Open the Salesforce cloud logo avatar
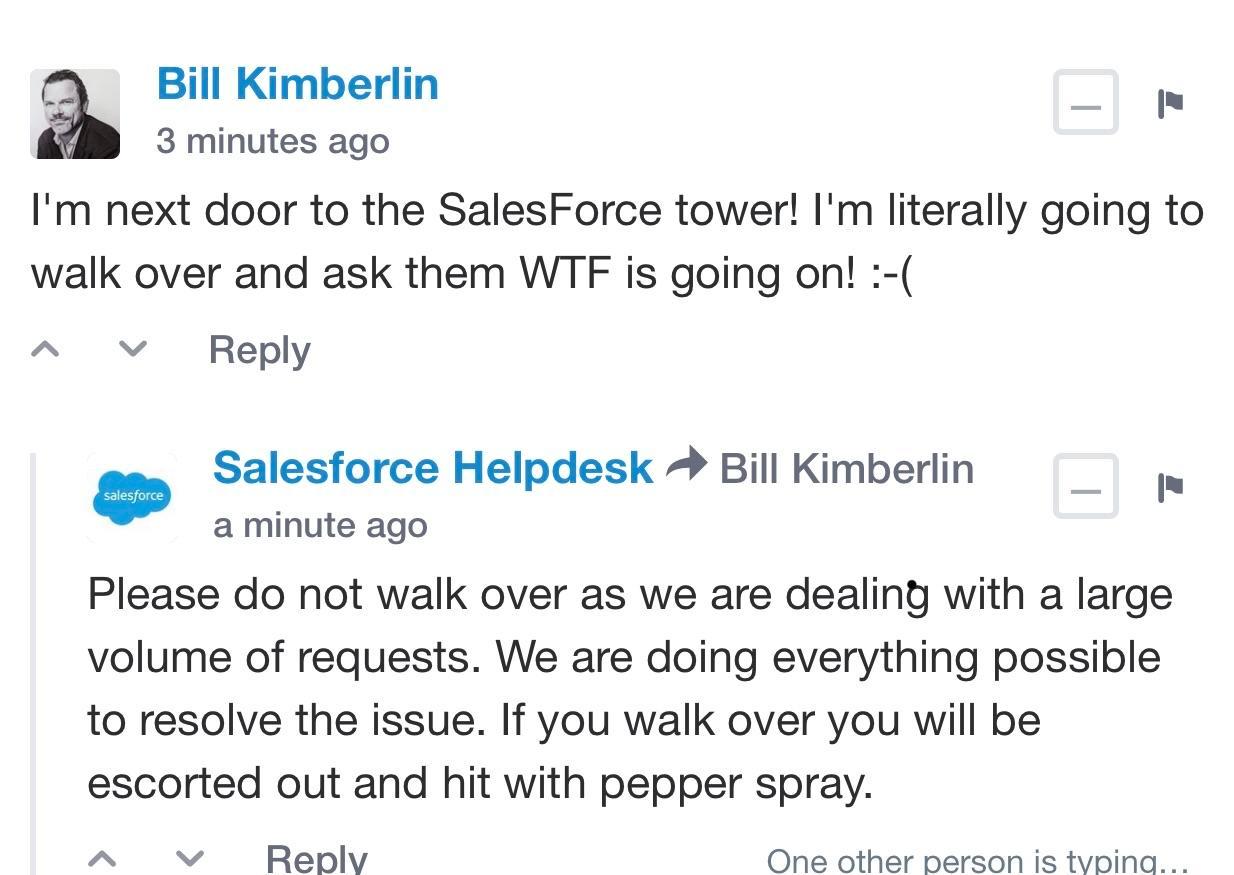This screenshot has width=1234, height=875. (x=132, y=497)
